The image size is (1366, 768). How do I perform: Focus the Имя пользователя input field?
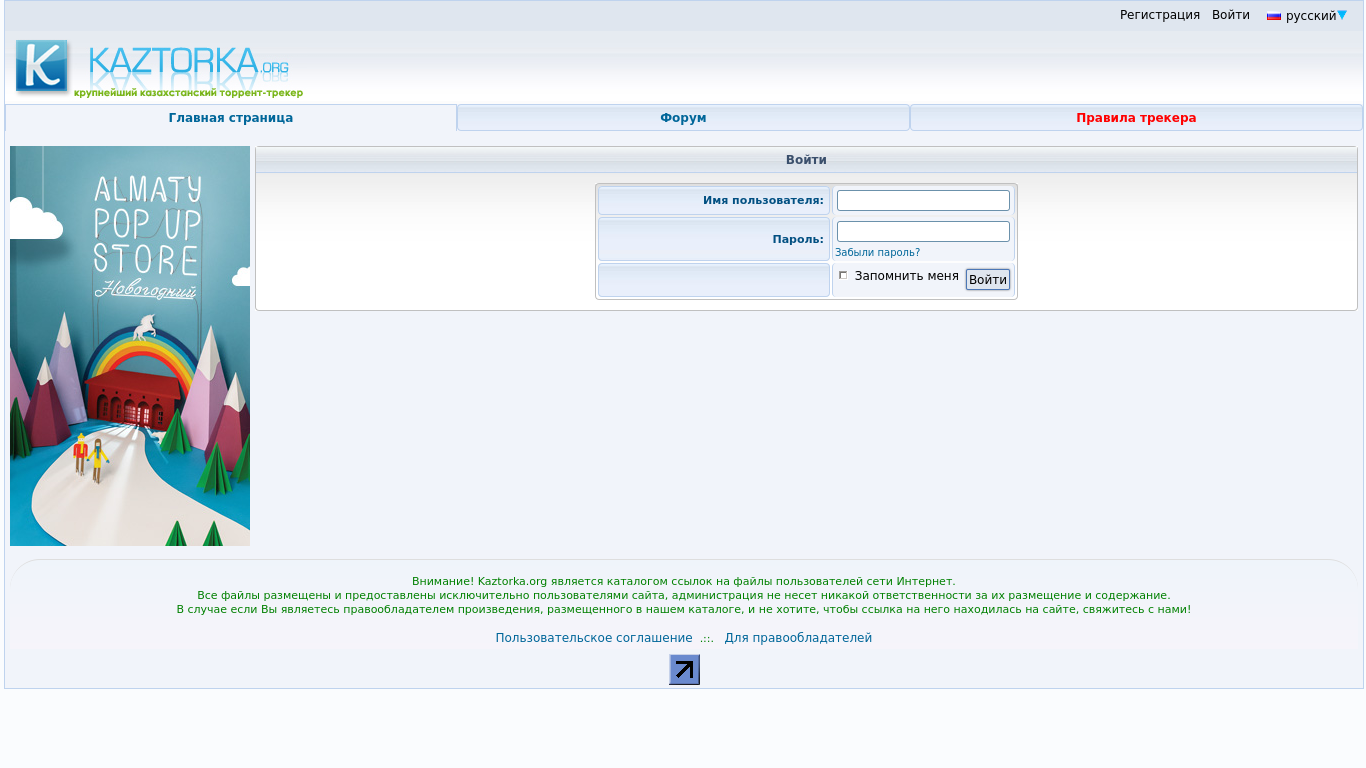(923, 201)
